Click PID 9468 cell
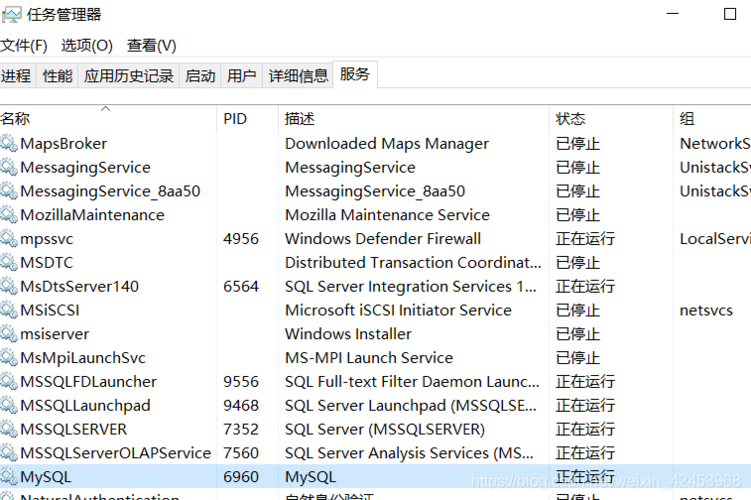 (x=241, y=406)
